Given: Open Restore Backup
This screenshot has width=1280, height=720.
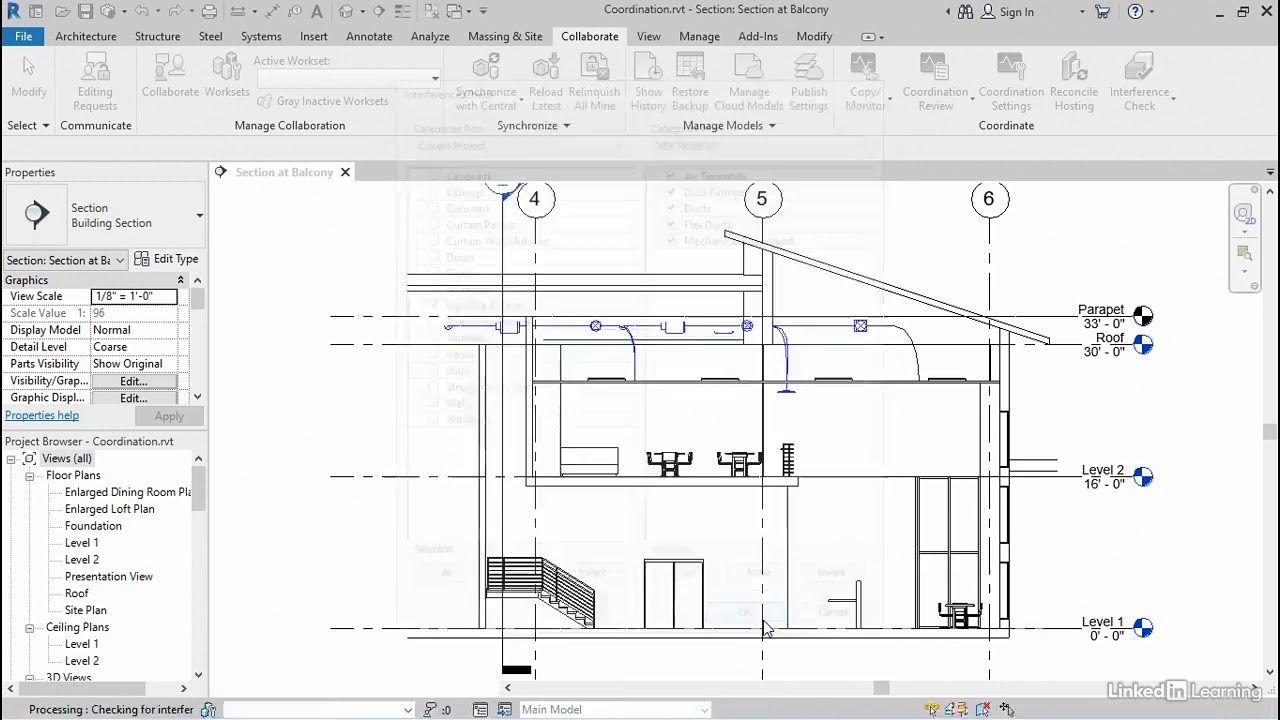Looking at the screenshot, I should [x=690, y=82].
